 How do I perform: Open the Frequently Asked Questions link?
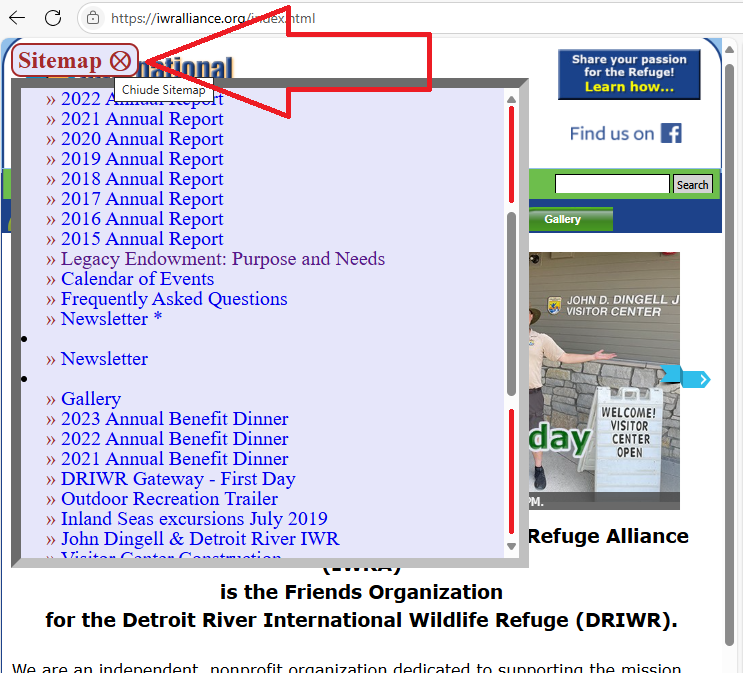click(174, 299)
